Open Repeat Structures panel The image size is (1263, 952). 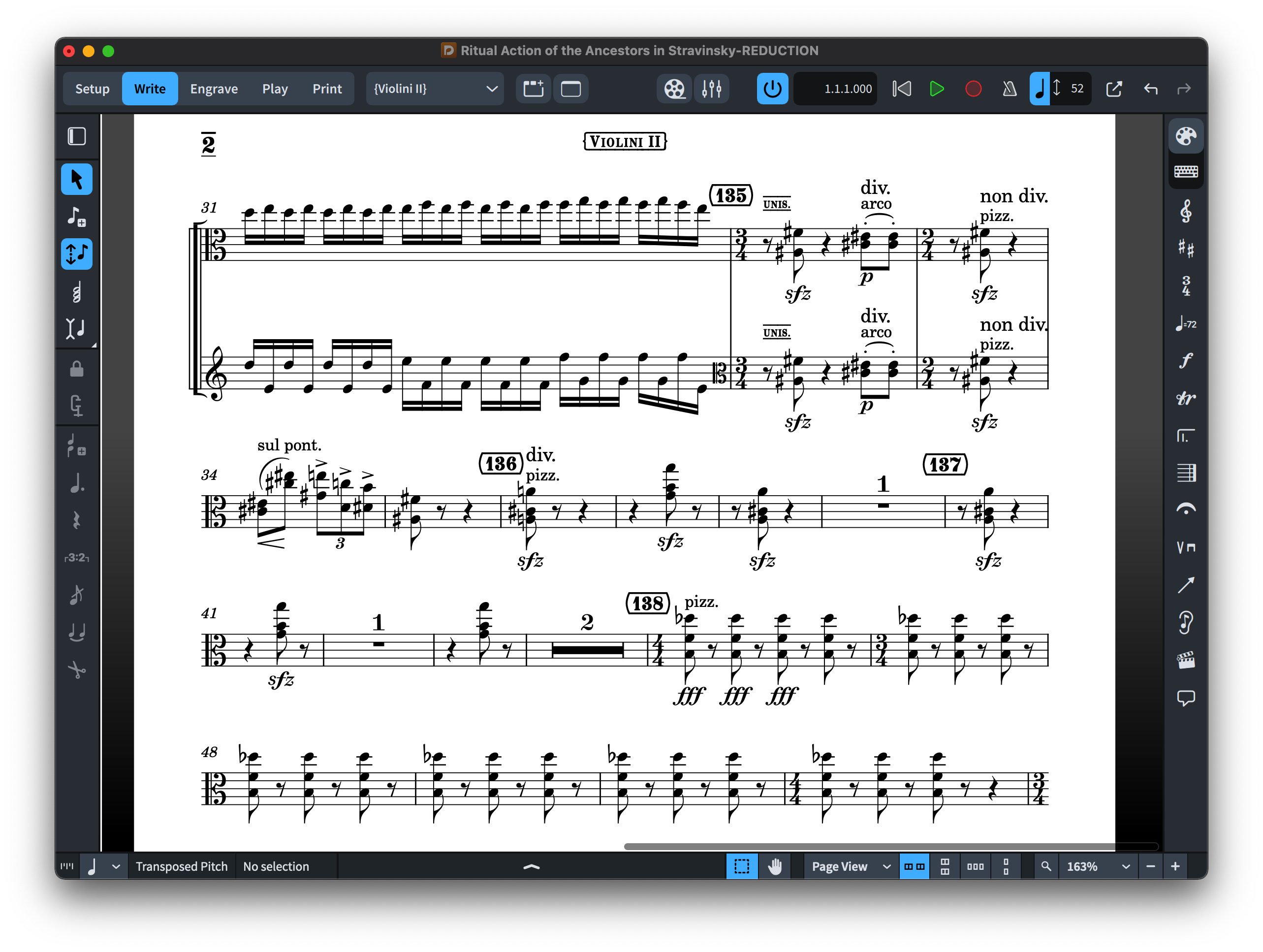[1186, 436]
